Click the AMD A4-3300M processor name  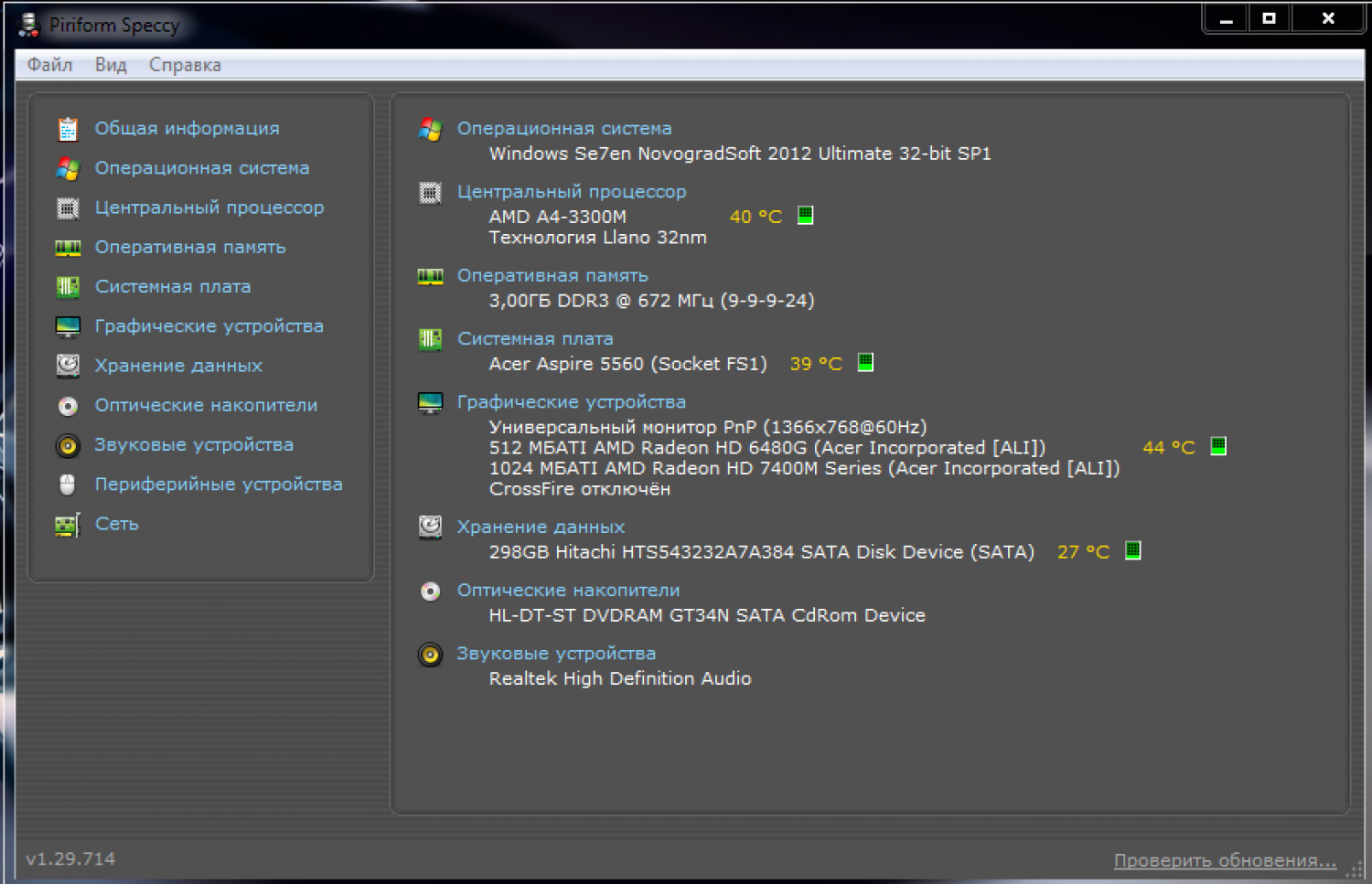[x=558, y=217]
